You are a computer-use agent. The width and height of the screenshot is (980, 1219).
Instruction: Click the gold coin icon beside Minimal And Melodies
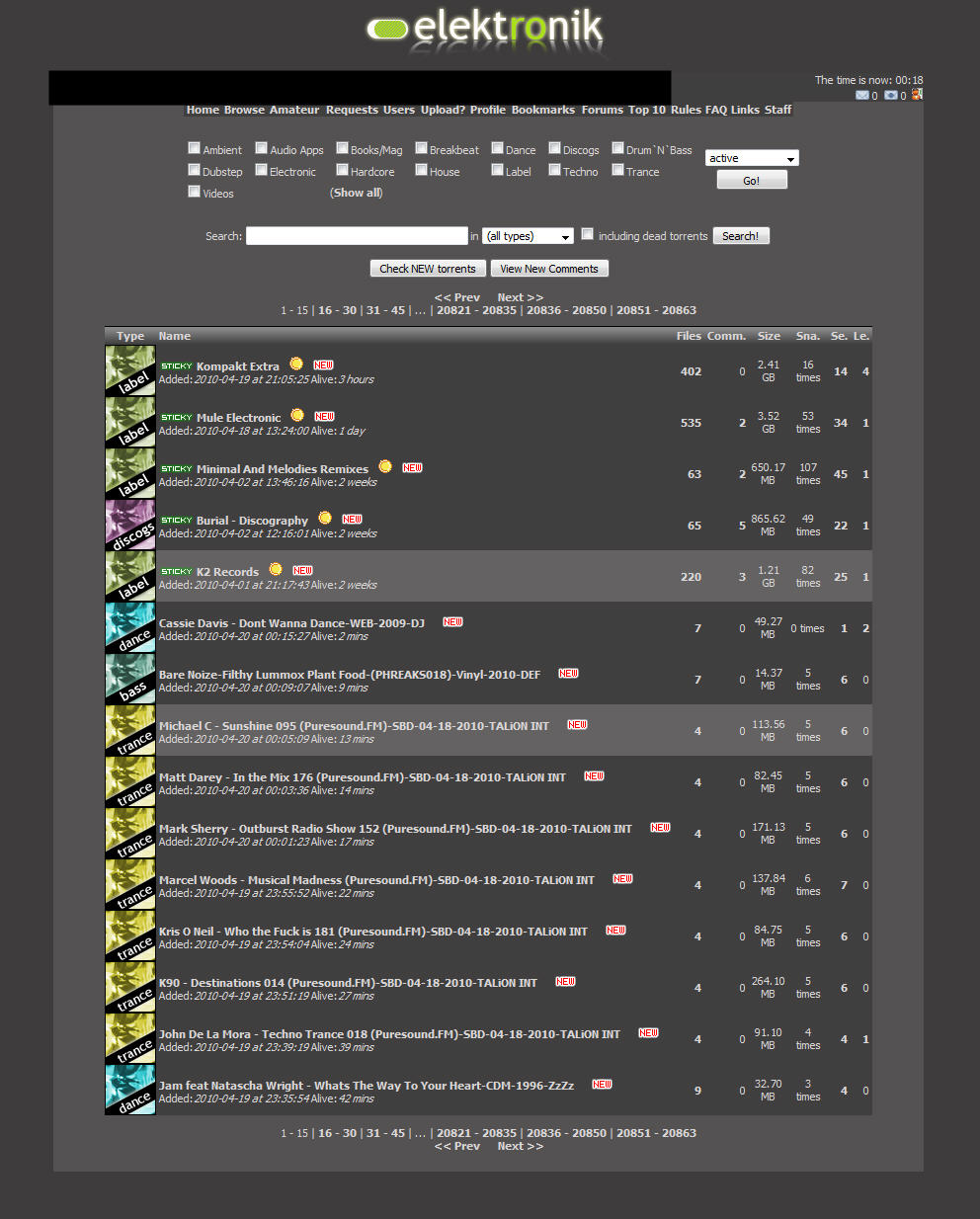(x=385, y=467)
